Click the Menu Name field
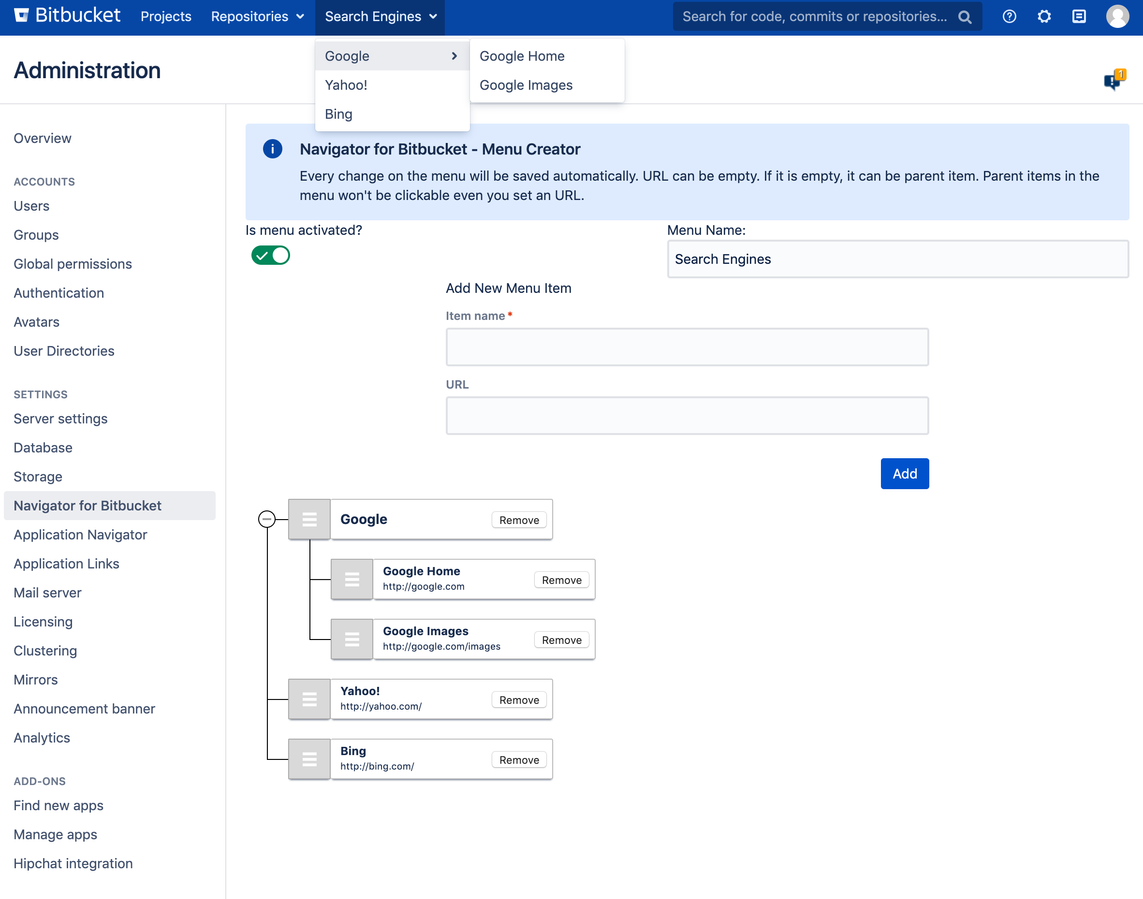1143x899 pixels. [897, 259]
